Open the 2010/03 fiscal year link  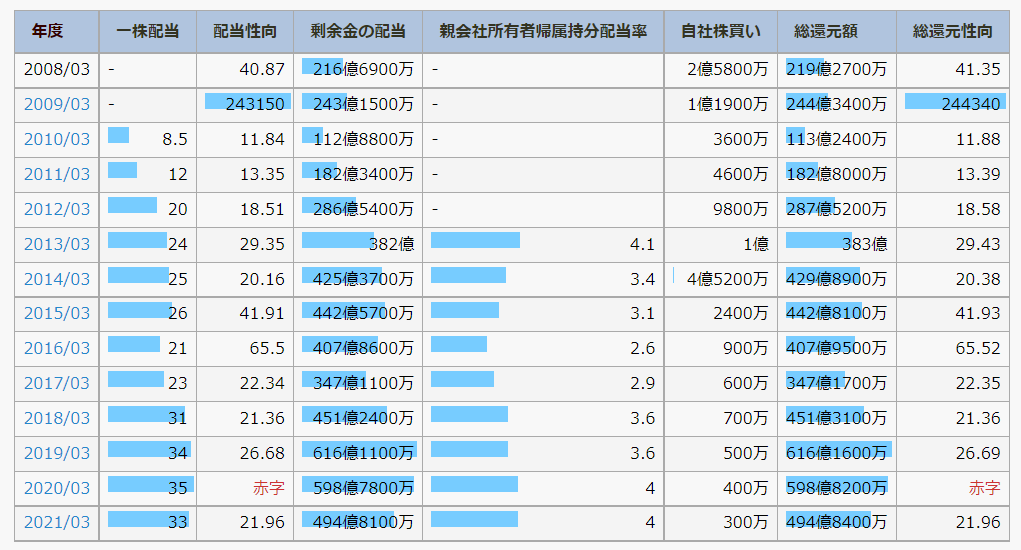(x=57, y=139)
